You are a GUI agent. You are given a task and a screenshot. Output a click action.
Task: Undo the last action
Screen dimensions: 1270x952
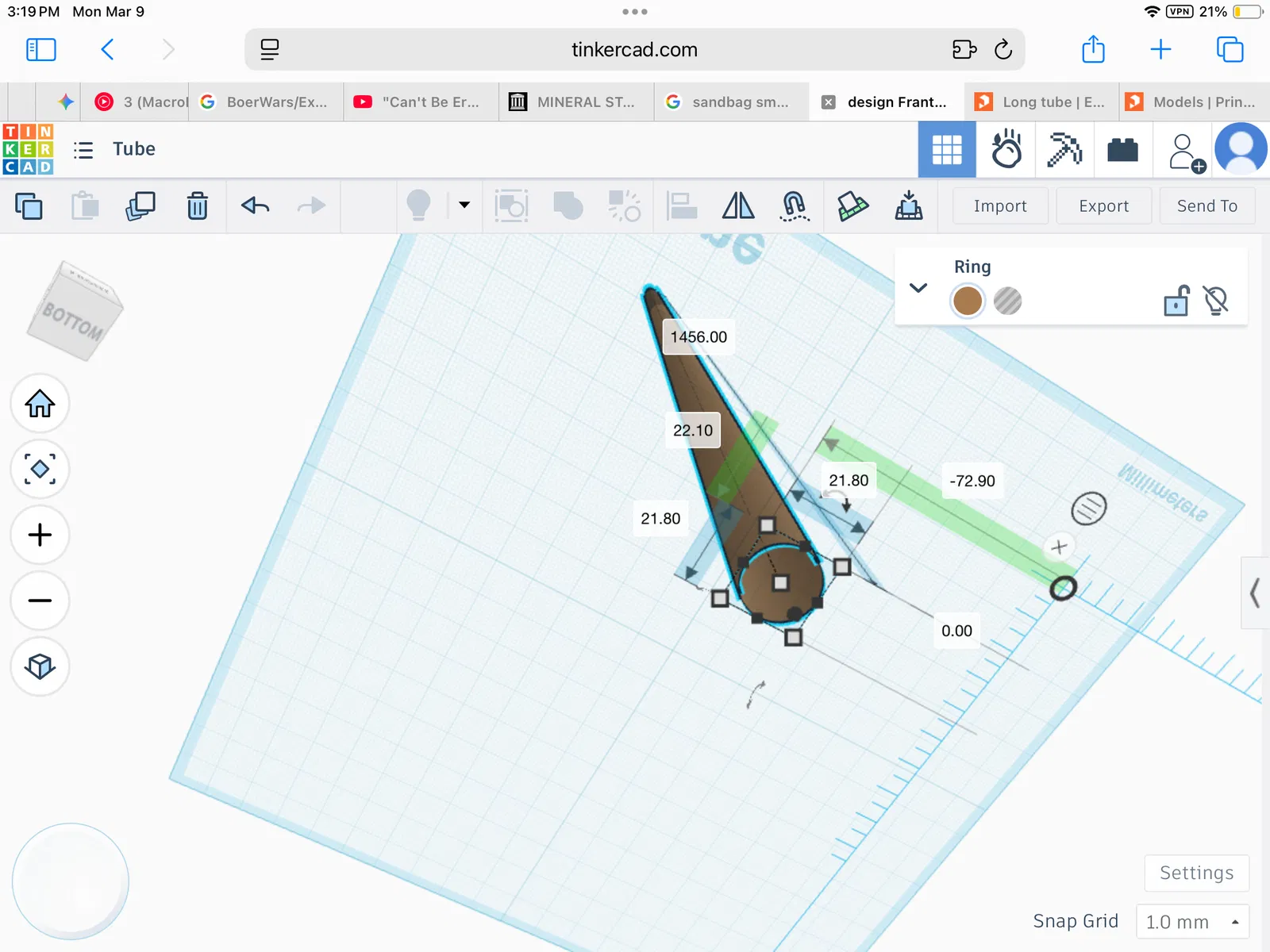click(x=256, y=206)
